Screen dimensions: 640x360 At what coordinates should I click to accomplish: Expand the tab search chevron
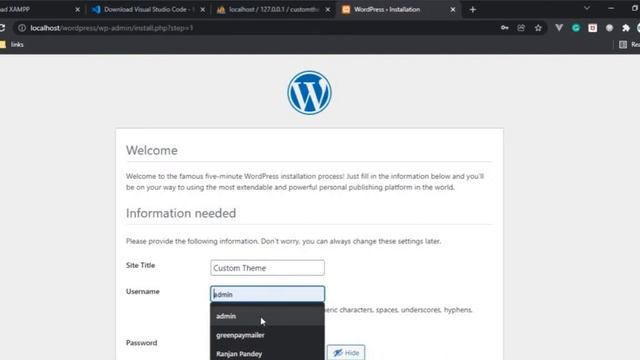(587, 8)
